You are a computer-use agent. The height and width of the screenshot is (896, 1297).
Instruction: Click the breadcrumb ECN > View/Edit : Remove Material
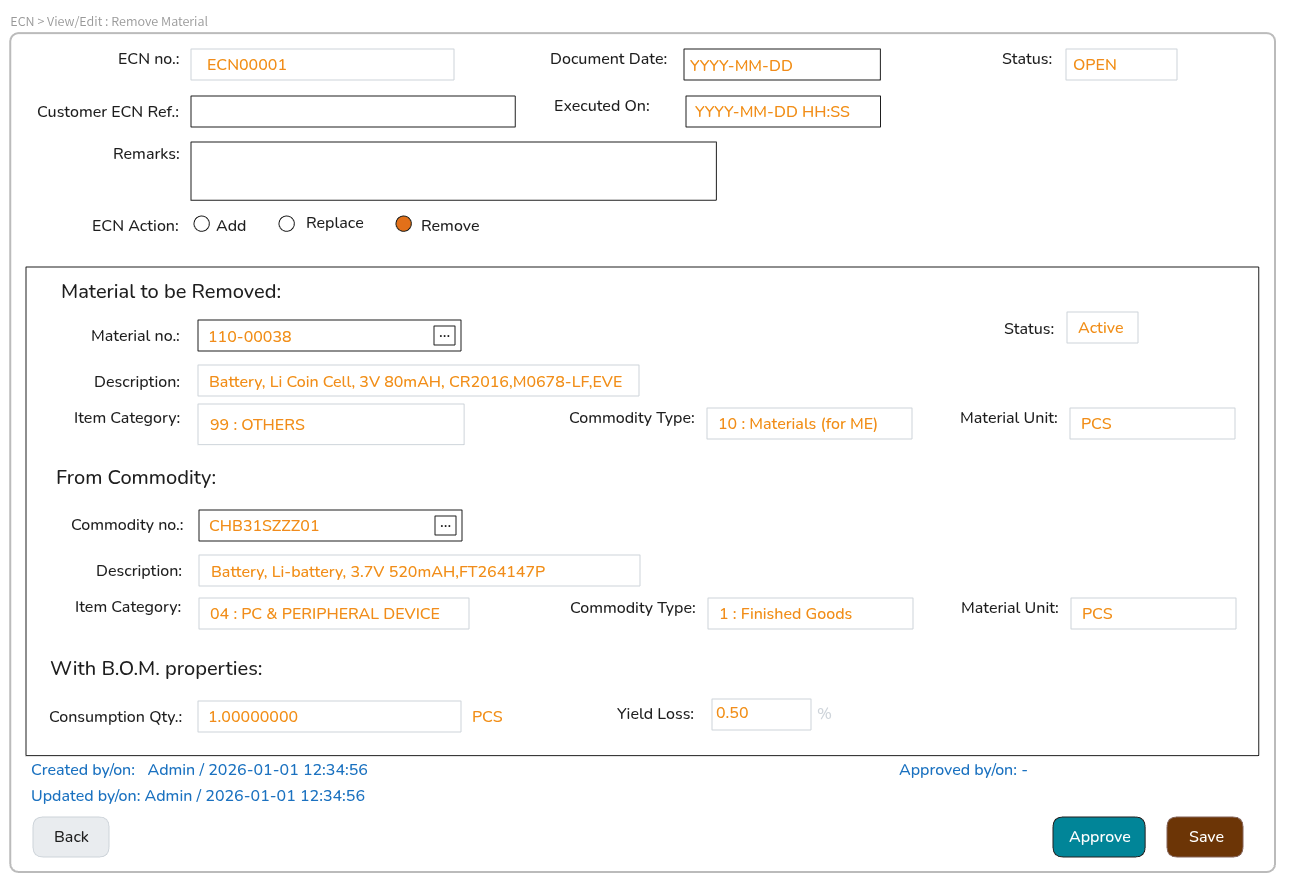109,21
